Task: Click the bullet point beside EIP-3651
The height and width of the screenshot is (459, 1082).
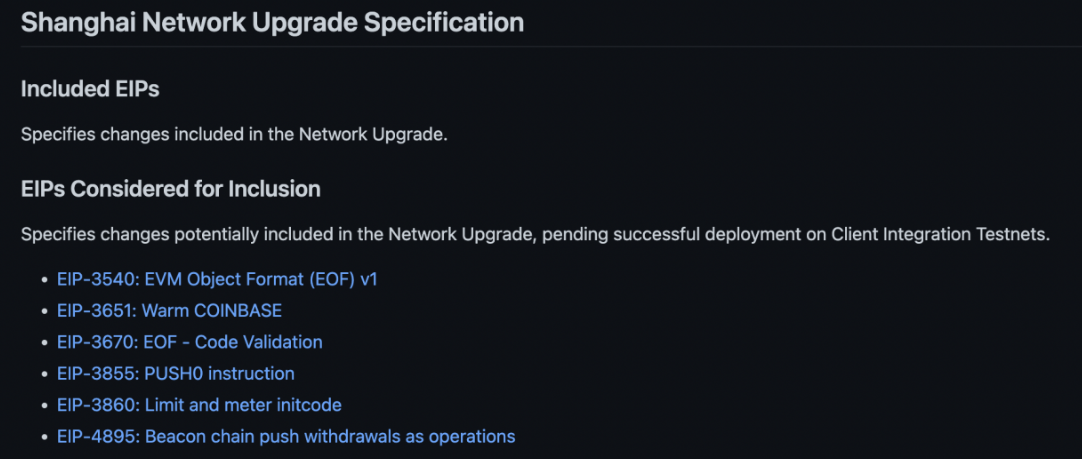Action: [x=44, y=311]
